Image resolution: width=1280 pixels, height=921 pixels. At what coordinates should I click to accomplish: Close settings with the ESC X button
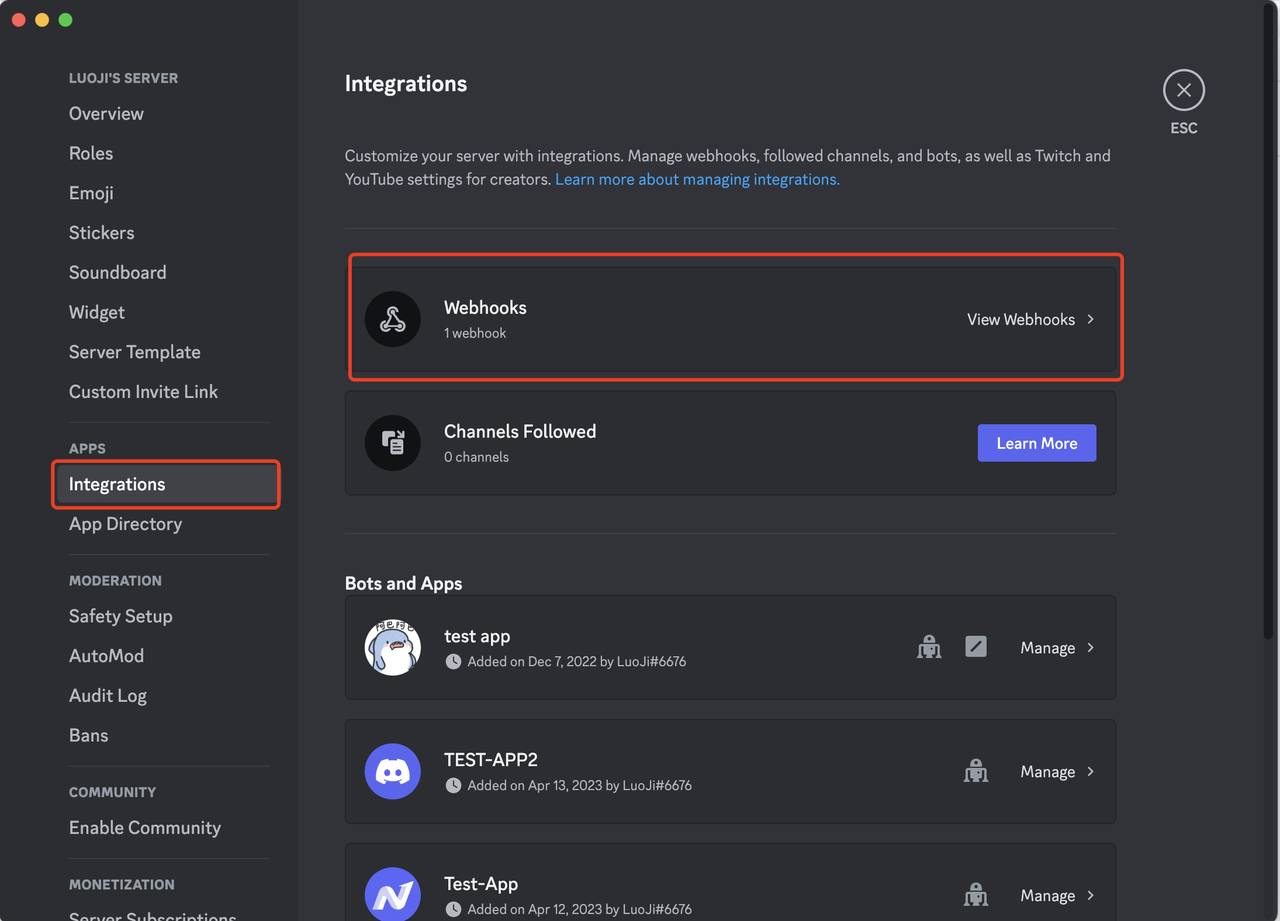click(1184, 90)
